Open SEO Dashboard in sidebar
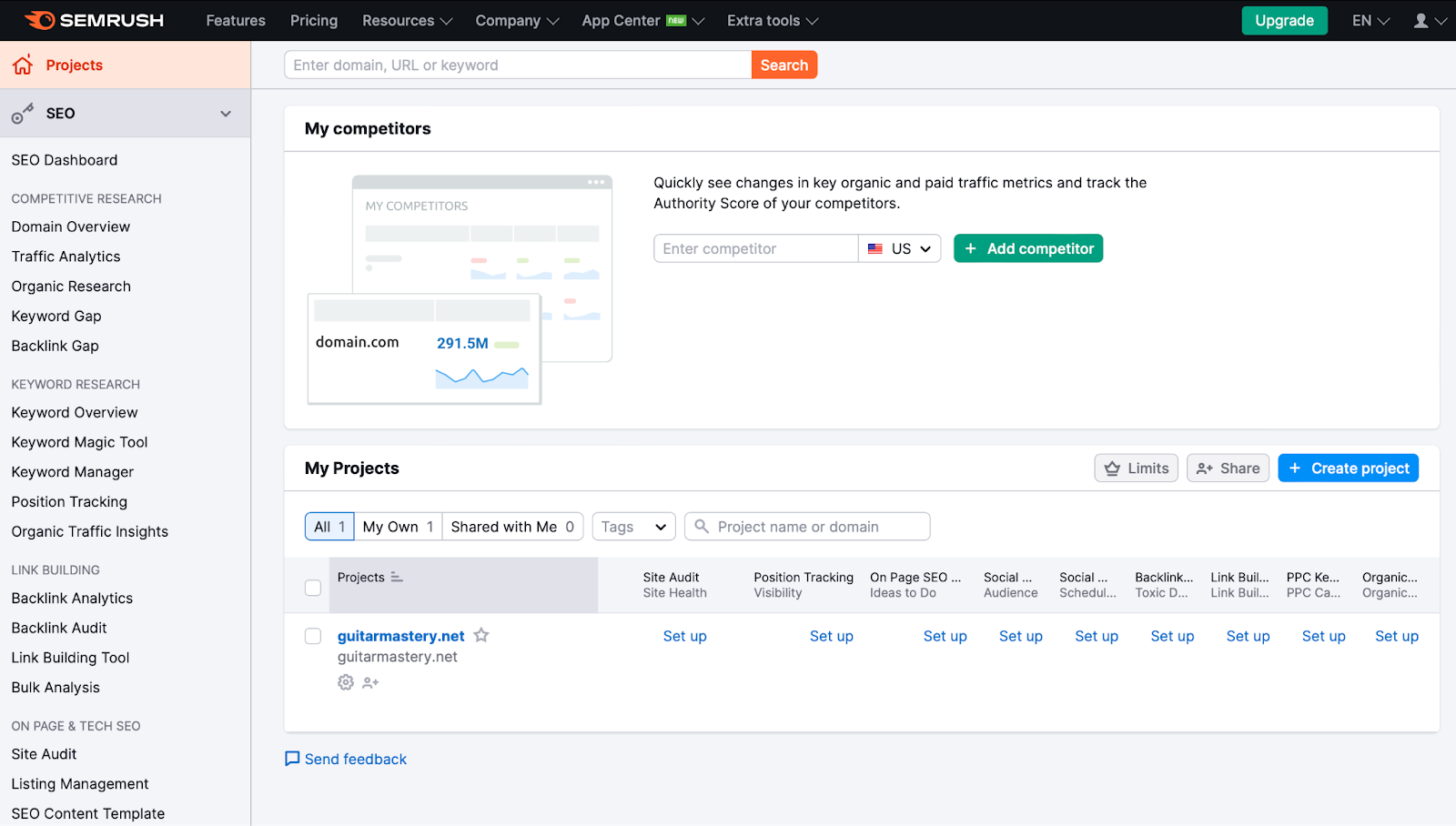The width and height of the screenshot is (1456, 826). (x=65, y=160)
